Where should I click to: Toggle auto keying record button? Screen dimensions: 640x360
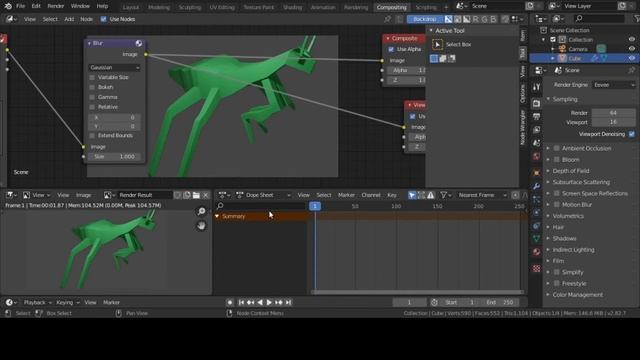click(x=230, y=302)
